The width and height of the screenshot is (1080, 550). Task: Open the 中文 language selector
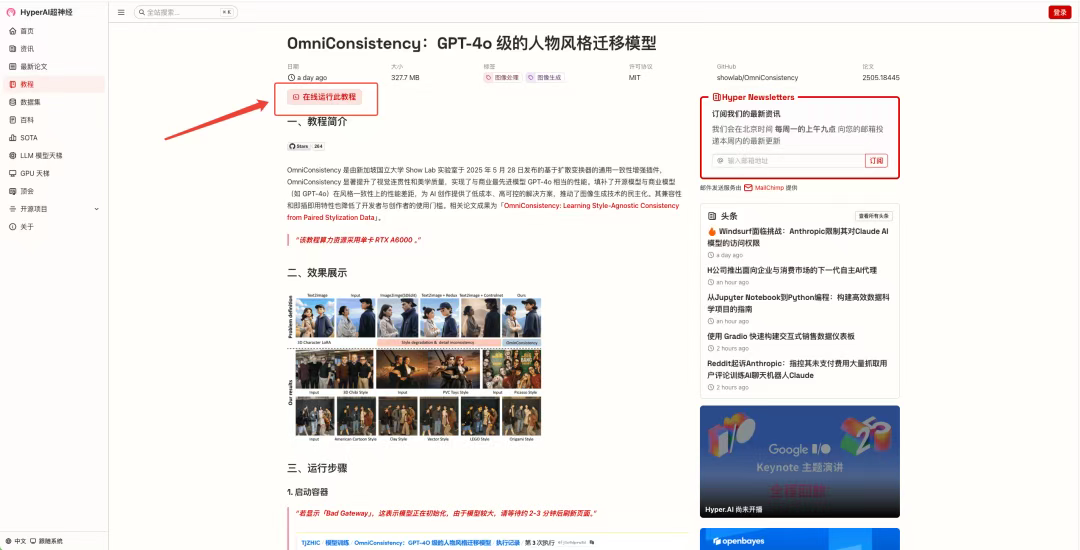tap(16, 541)
